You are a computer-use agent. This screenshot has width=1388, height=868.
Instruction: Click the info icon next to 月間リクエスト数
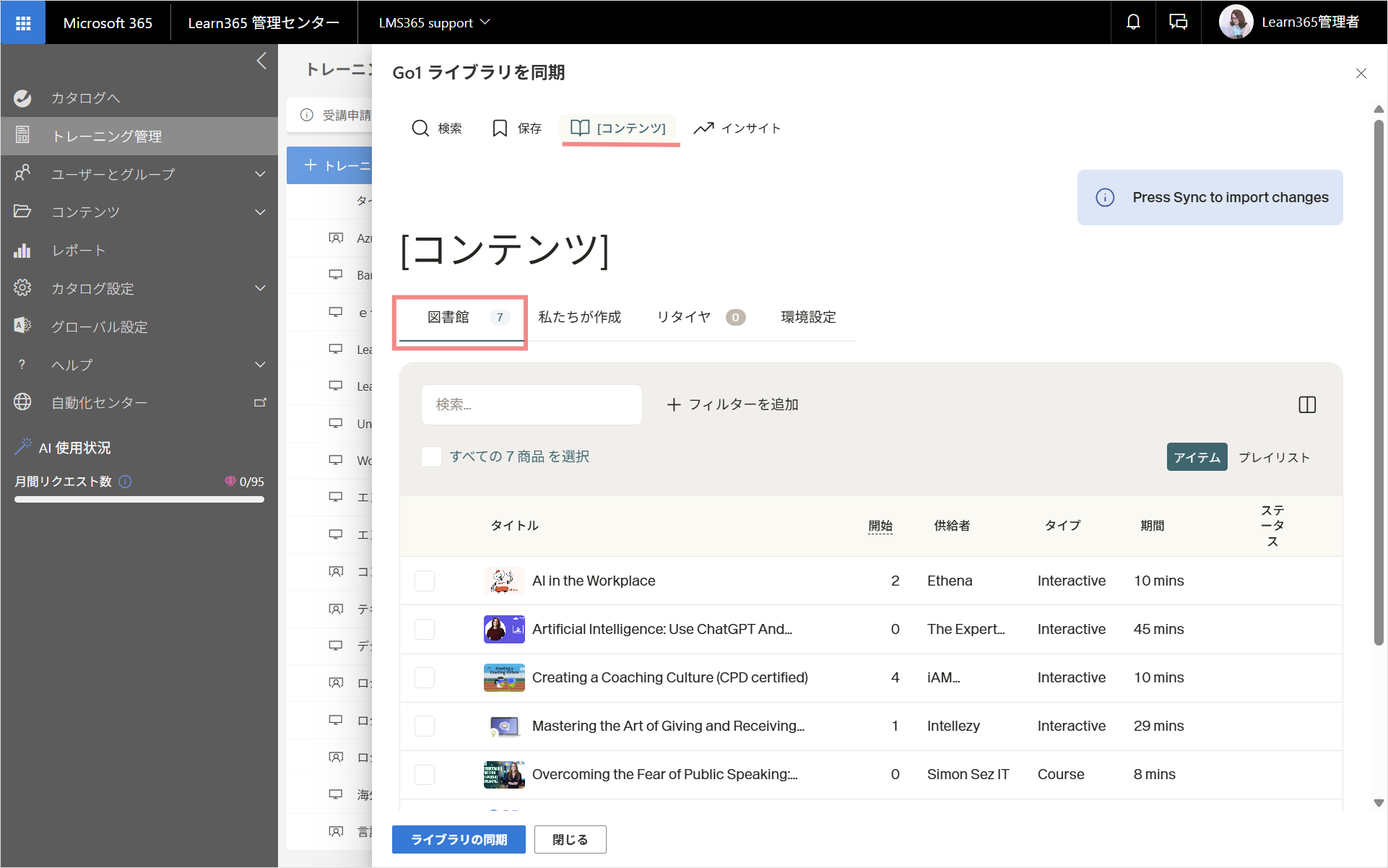[x=125, y=482]
